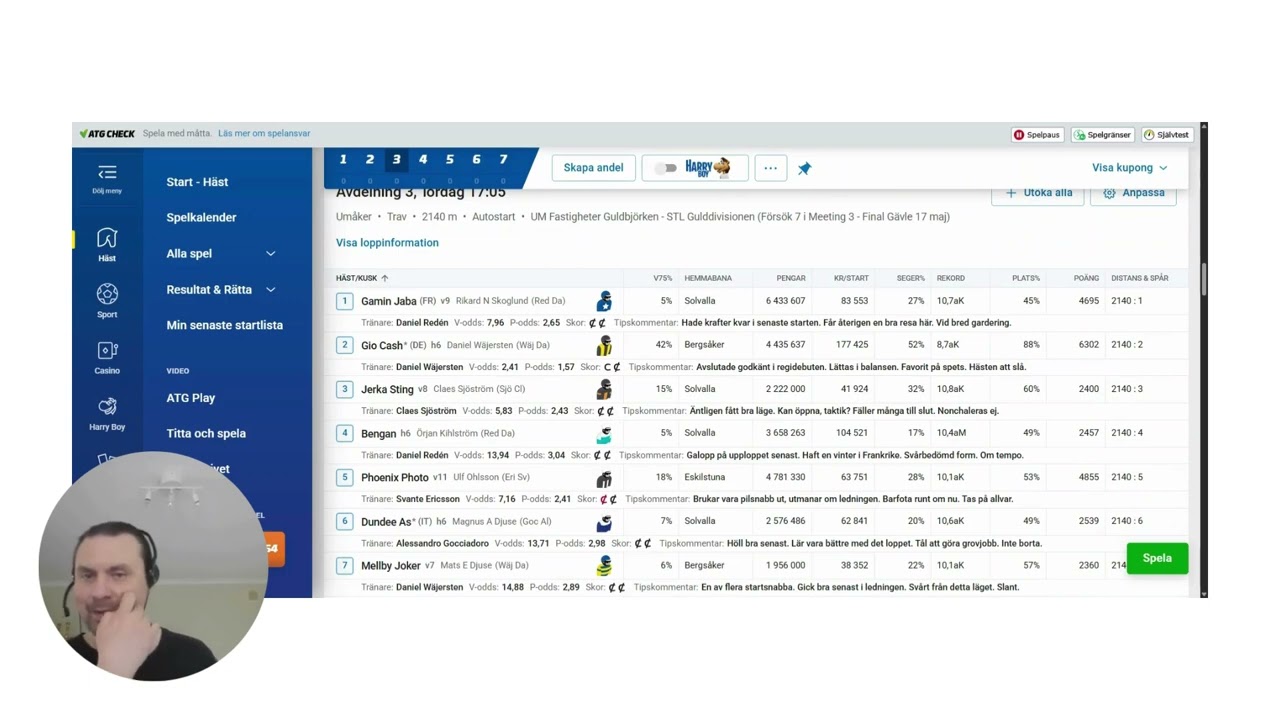Click the pin icon next to more options
The height and width of the screenshot is (720, 1280).
pyautogui.click(x=804, y=168)
